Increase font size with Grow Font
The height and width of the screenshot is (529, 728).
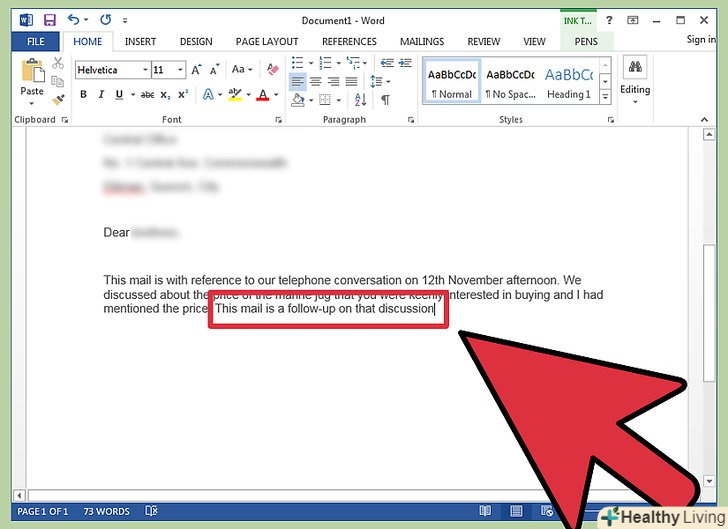(x=196, y=70)
